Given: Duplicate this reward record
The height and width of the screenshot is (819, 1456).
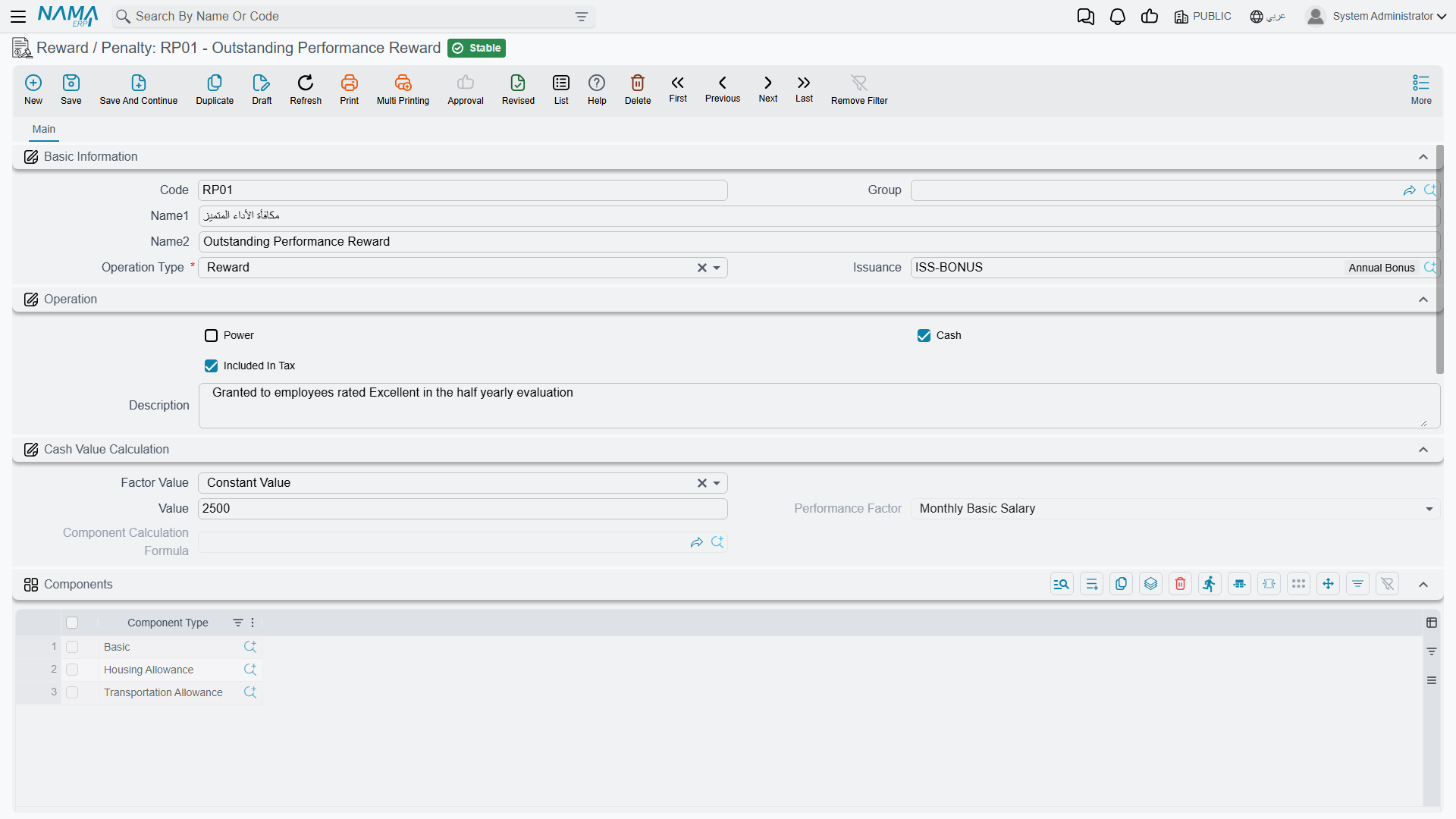Looking at the screenshot, I should (x=215, y=89).
